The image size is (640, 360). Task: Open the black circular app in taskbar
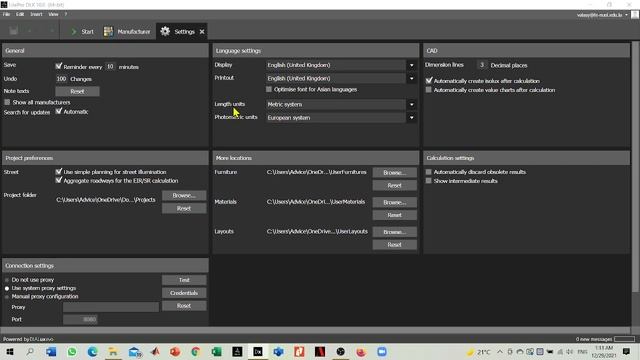(x=340, y=351)
